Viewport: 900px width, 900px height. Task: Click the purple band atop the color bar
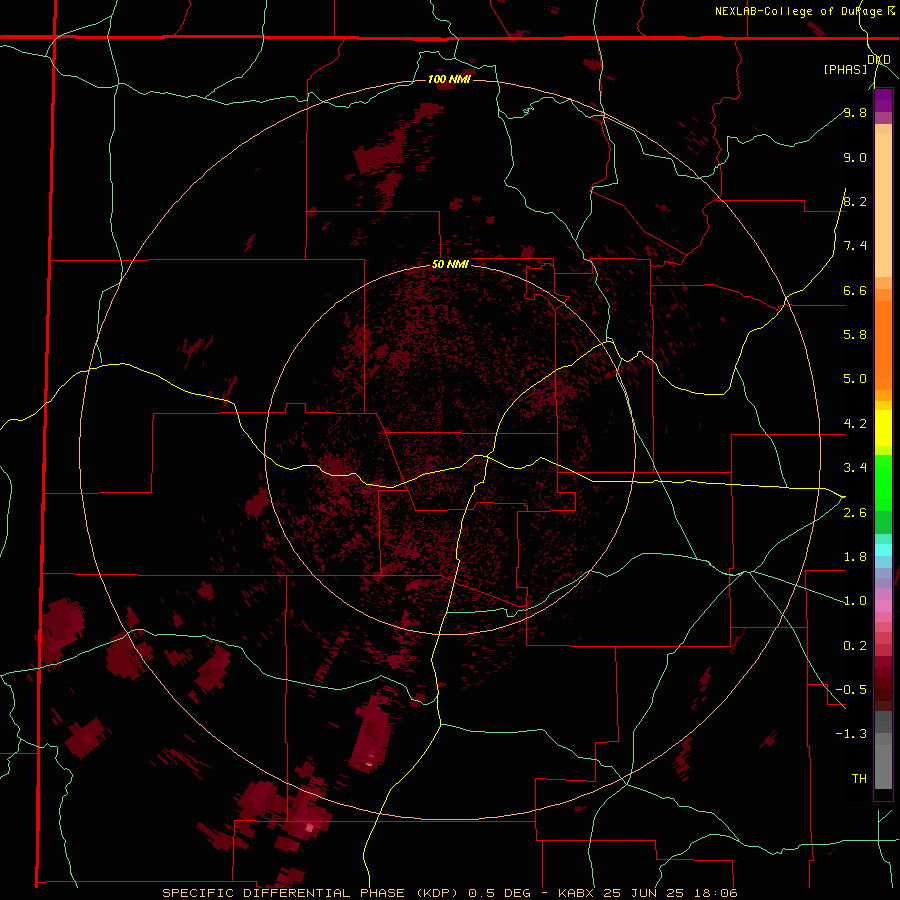click(x=883, y=100)
